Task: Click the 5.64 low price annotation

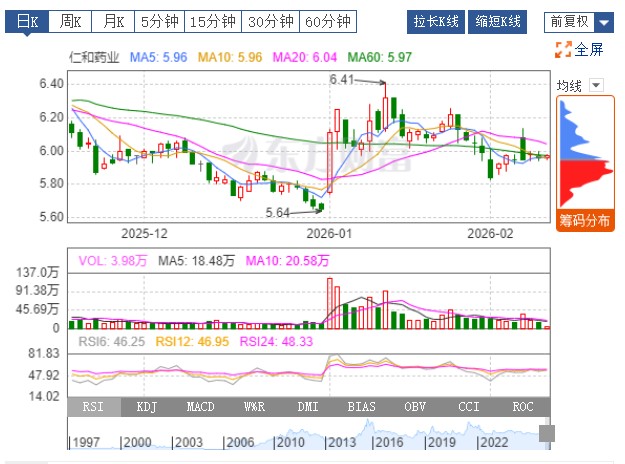Action: click(277, 212)
